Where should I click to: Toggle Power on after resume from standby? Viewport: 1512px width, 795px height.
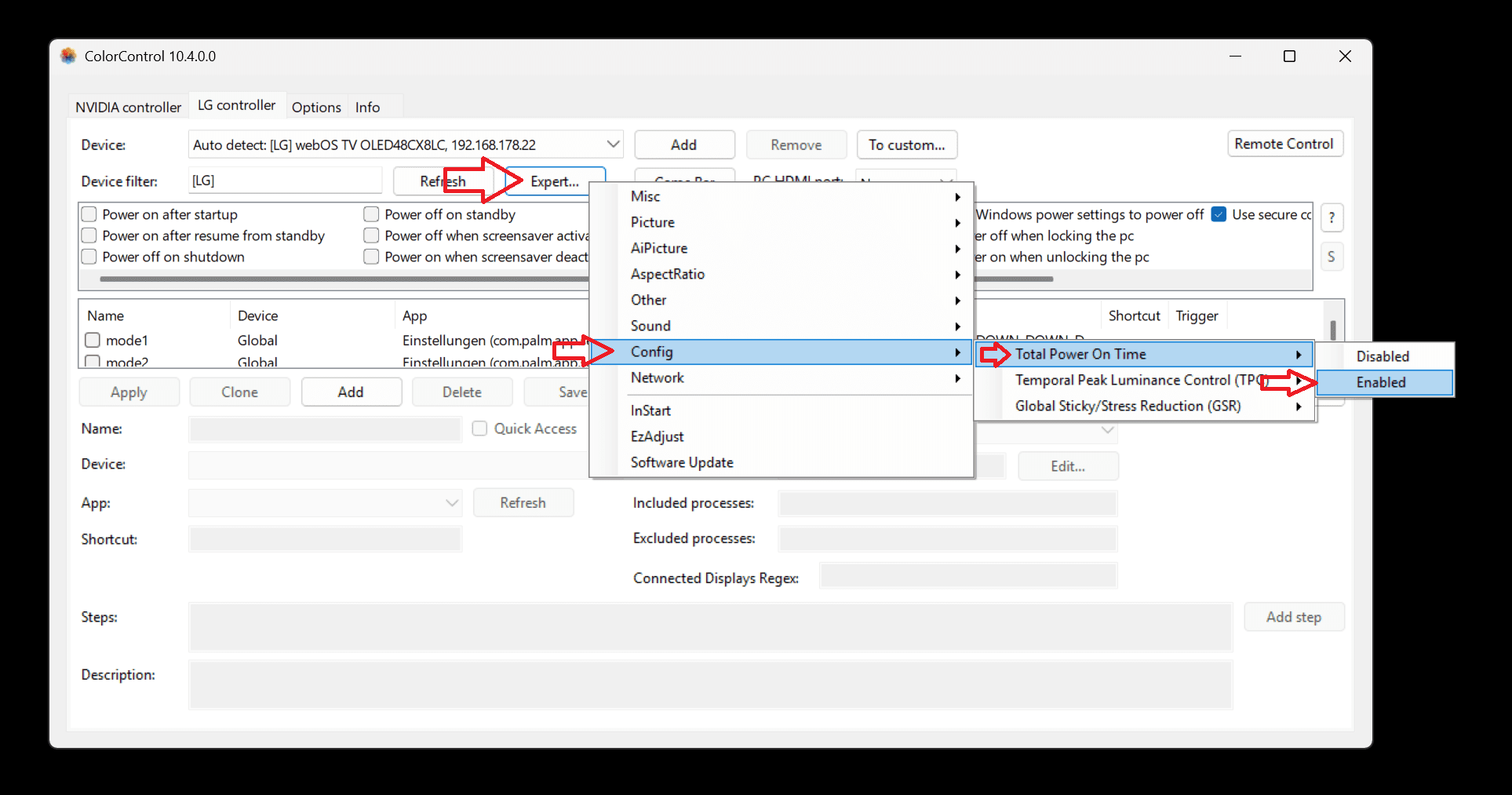(89, 235)
